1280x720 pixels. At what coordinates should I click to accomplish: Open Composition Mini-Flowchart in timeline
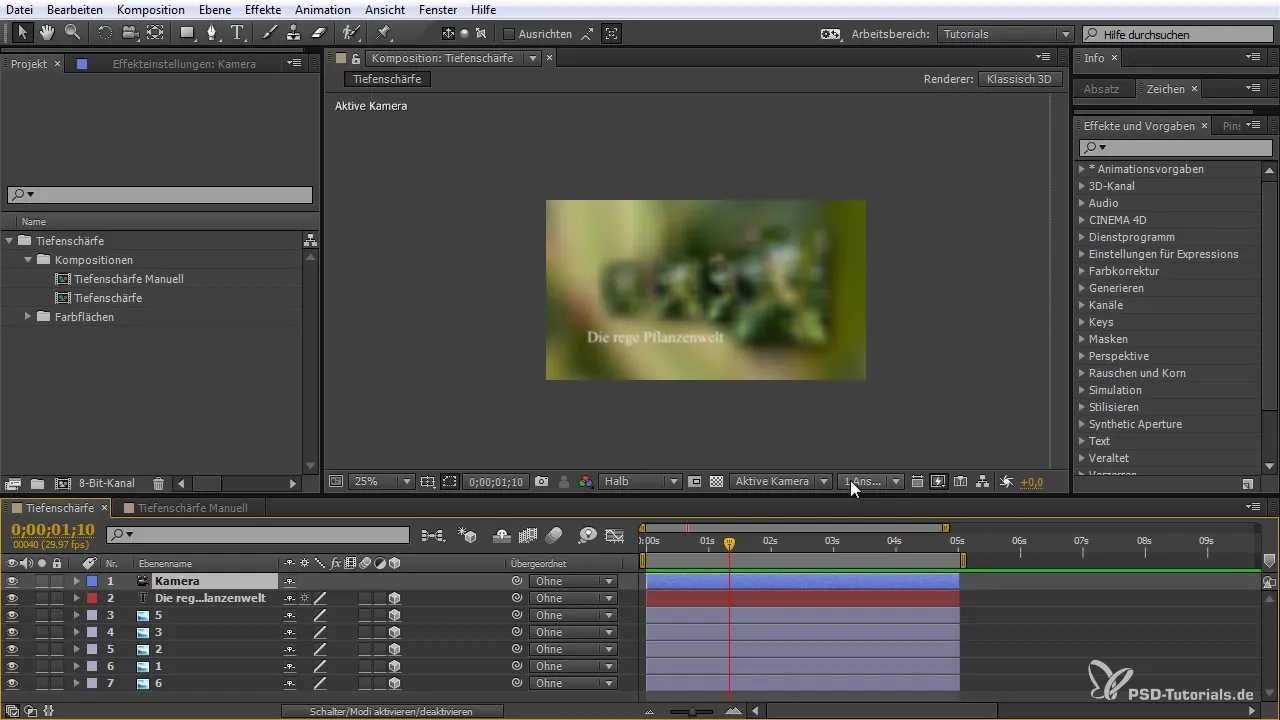coord(433,536)
